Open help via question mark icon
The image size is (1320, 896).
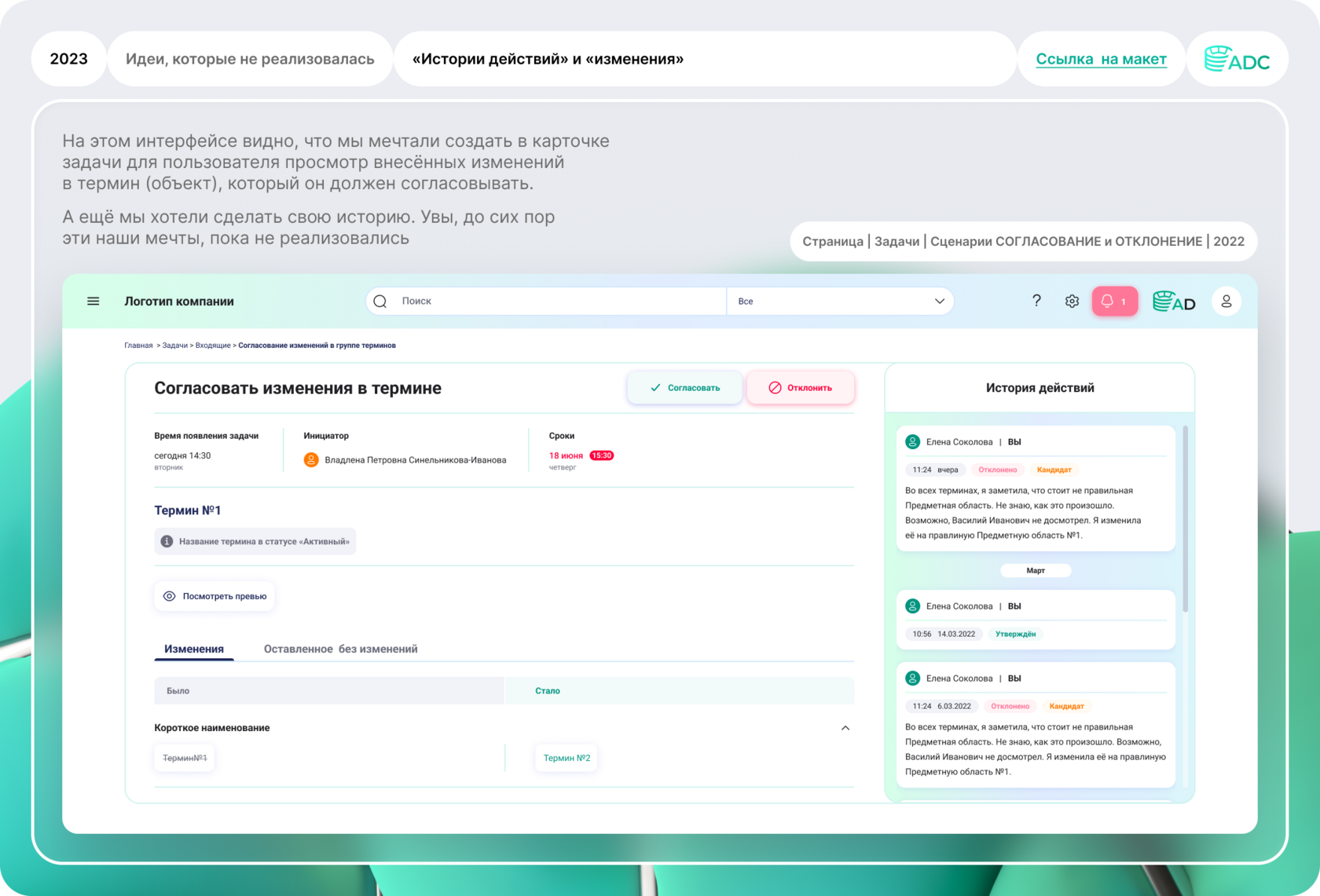click(1036, 301)
